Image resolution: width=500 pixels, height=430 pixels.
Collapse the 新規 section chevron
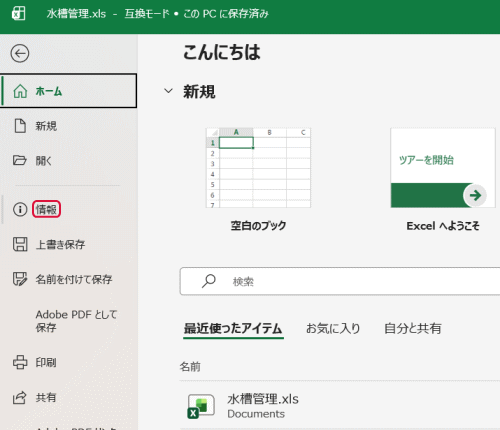pyautogui.click(x=168, y=91)
